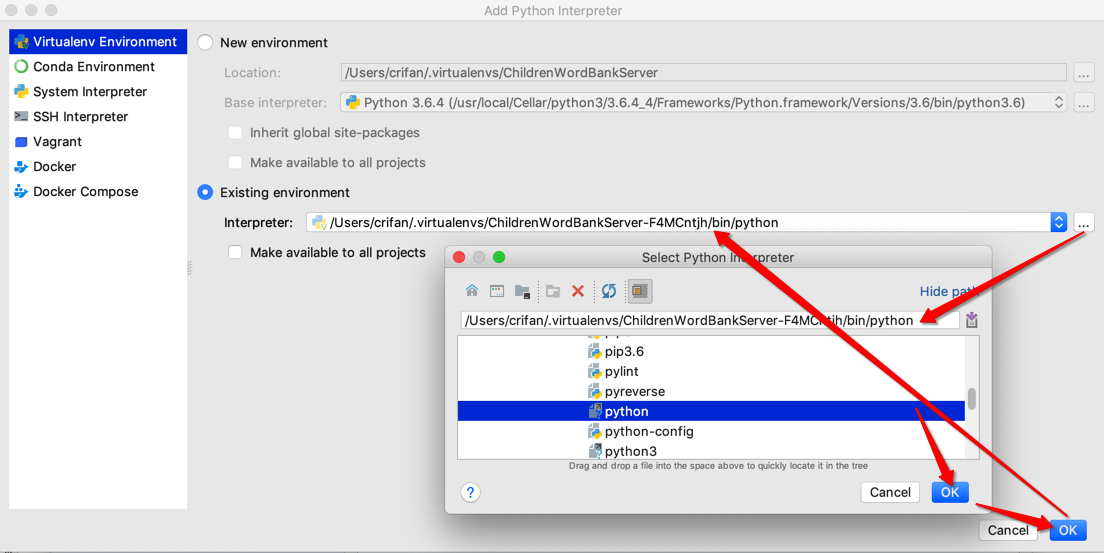Browse for existing Interpreter with ellipsis button
Image resolution: width=1104 pixels, height=553 pixels.
click(1084, 223)
